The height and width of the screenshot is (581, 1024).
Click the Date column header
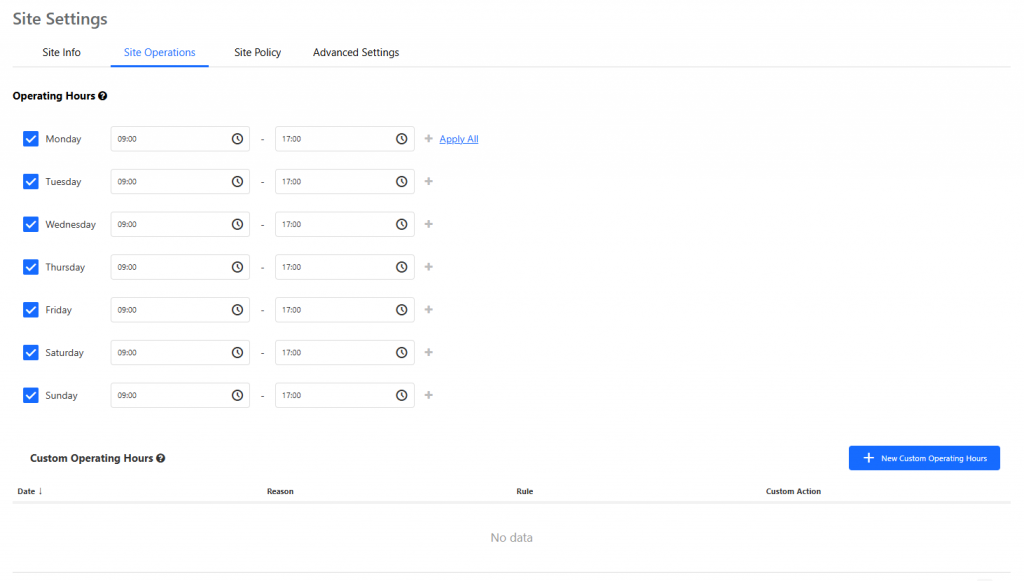(x=26, y=492)
